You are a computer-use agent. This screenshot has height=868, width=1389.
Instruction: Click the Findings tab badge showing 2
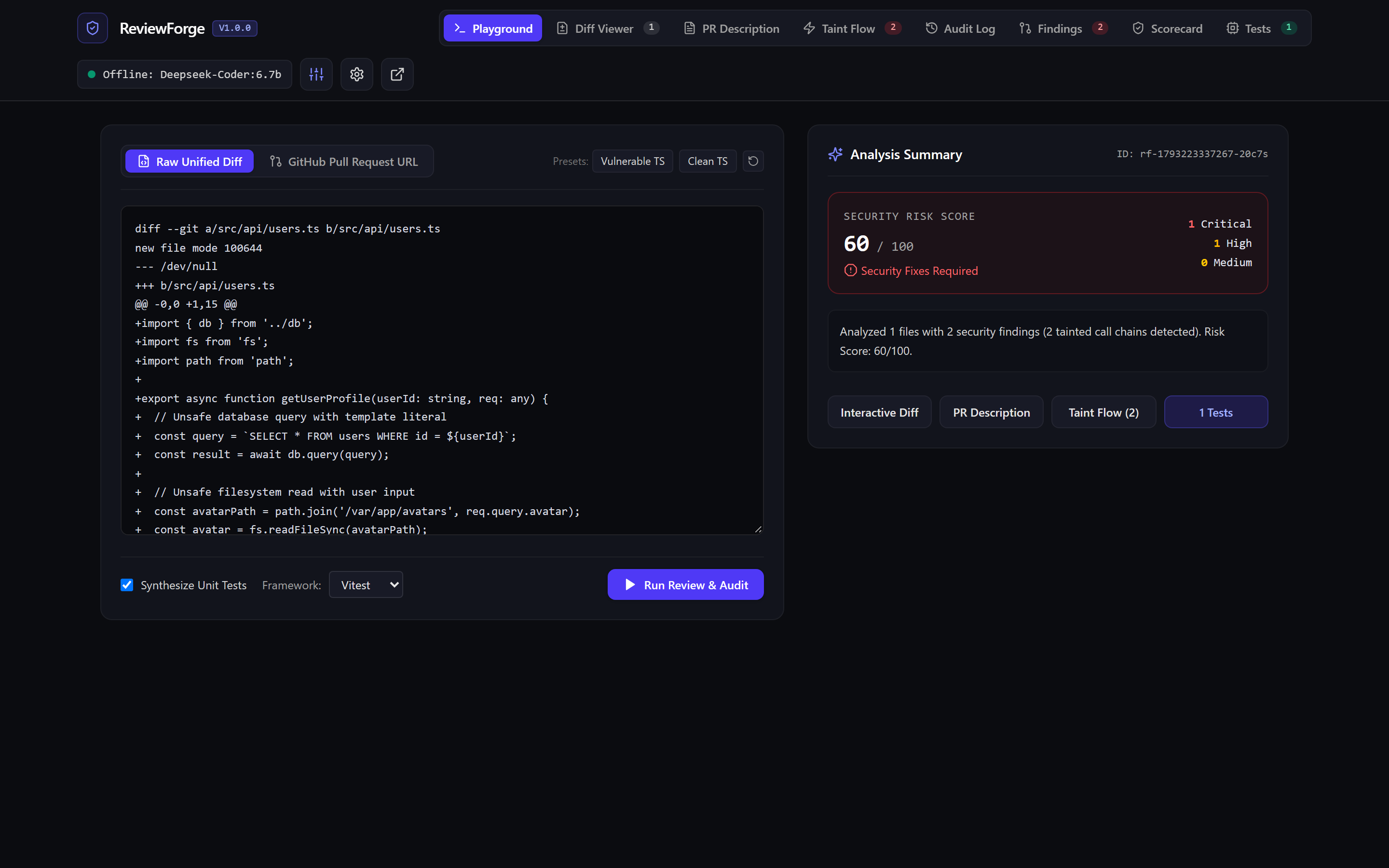(1100, 27)
